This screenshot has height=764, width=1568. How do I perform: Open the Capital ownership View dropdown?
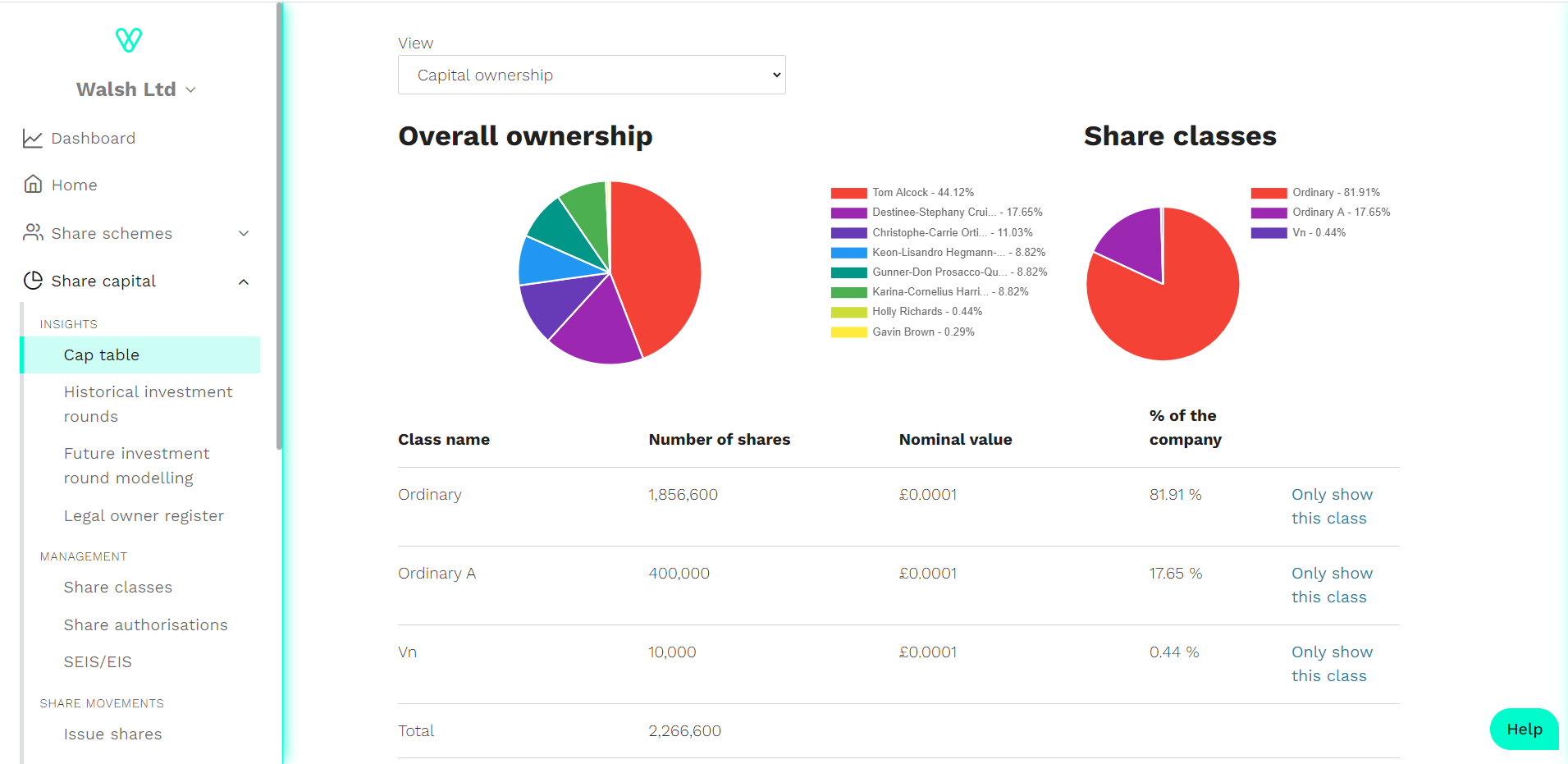click(x=592, y=75)
